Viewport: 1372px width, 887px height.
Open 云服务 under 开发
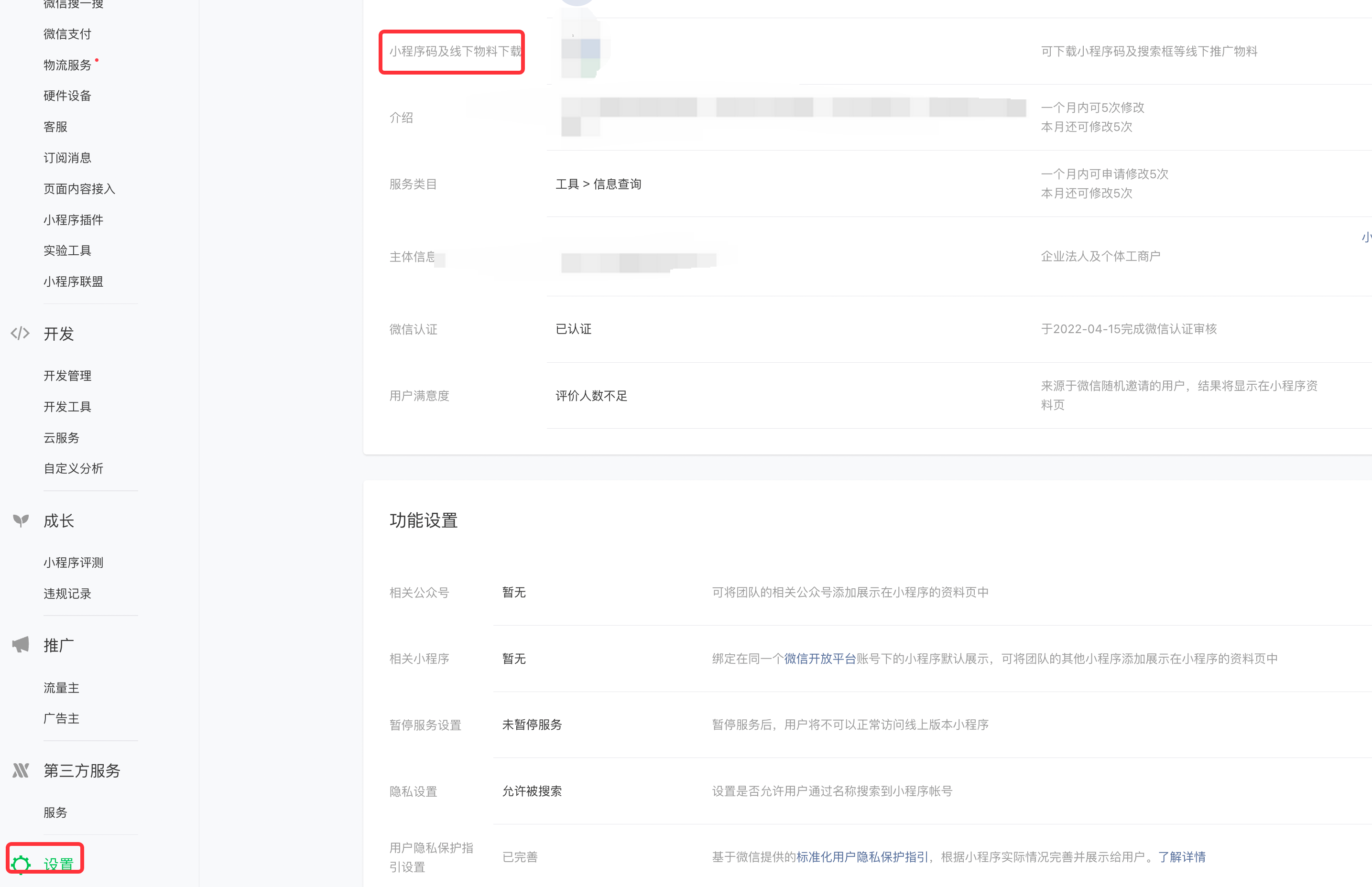pyautogui.click(x=61, y=438)
